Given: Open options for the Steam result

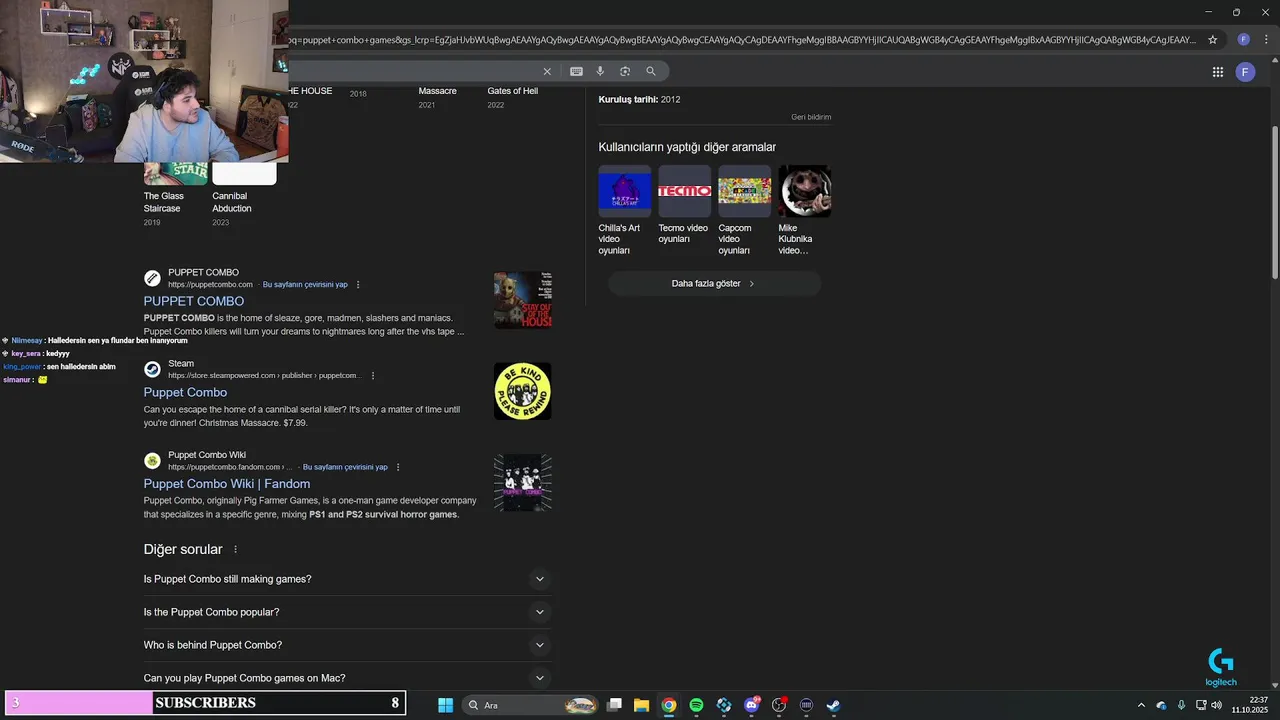Looking at the screenshot, I should (373, 376).
